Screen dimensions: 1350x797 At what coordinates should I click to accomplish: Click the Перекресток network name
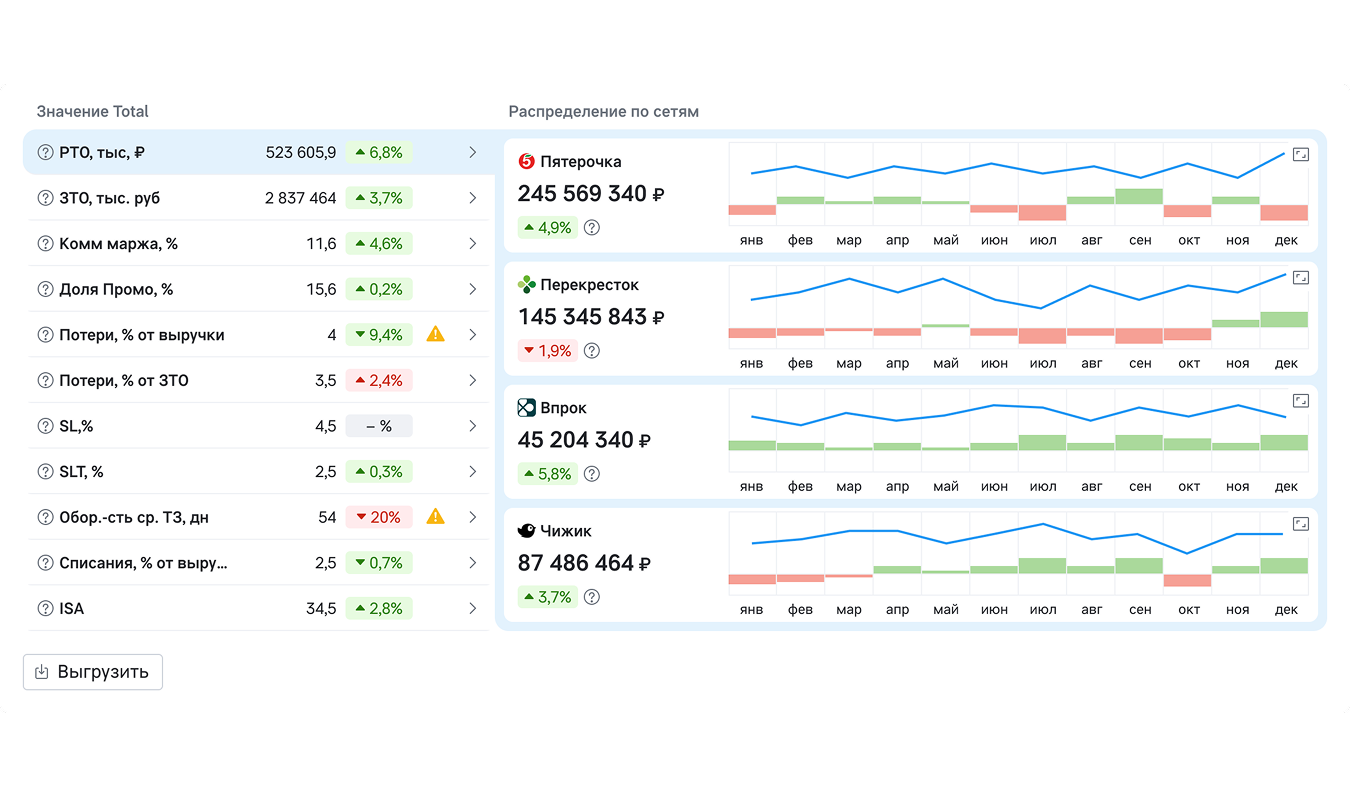[589, 285]
